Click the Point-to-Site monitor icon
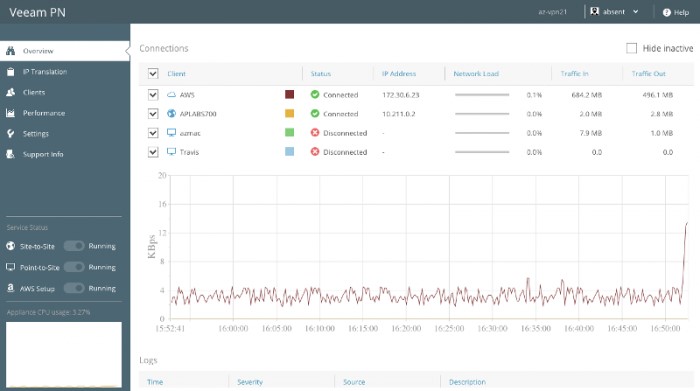The image size is (700, 391). tap(11, 267)
